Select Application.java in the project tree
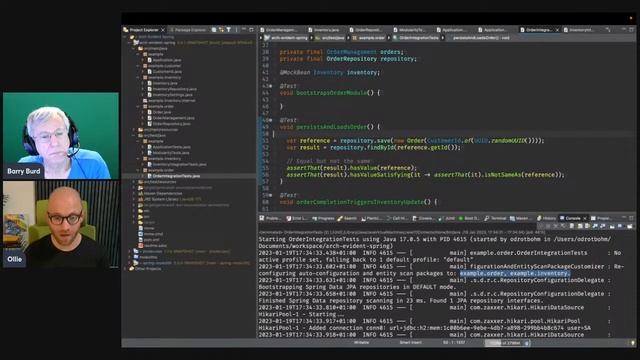This screenshot has height=360, width=640. coord(164,60)
